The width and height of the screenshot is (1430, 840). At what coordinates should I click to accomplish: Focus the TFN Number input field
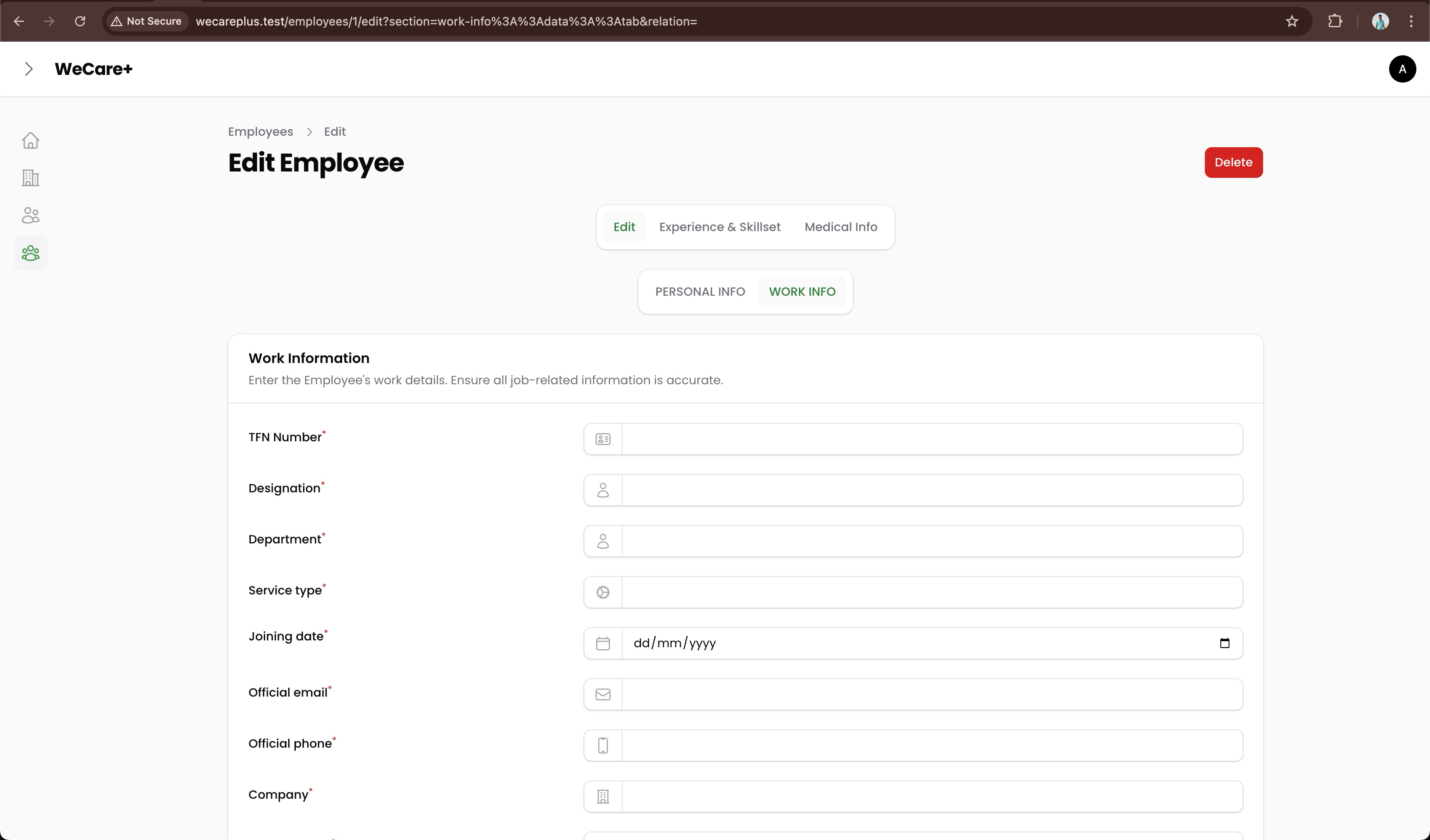931,439
